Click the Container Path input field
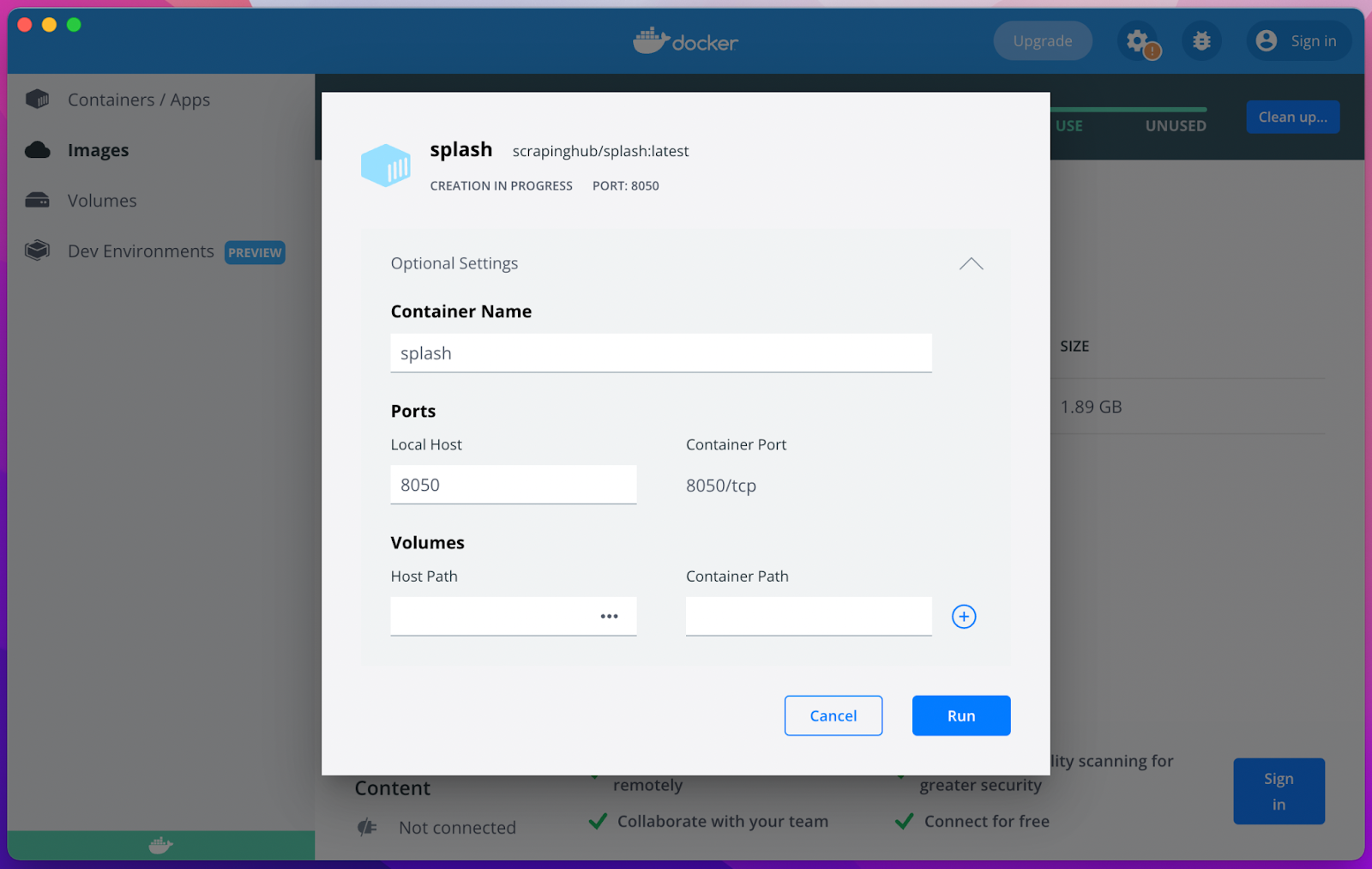 [809, 616]
